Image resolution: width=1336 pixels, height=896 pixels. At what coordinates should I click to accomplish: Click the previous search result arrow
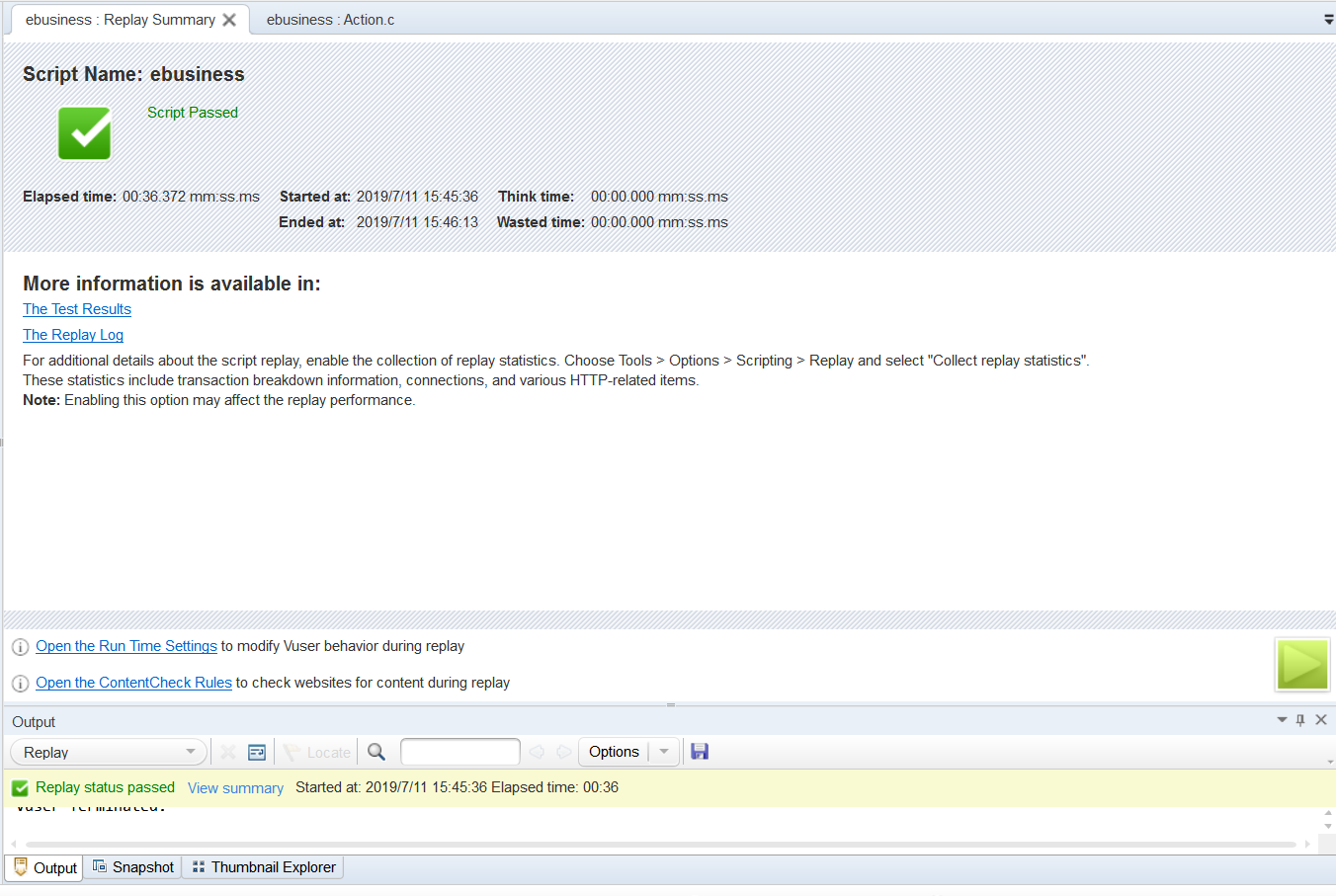click(537, 752)
